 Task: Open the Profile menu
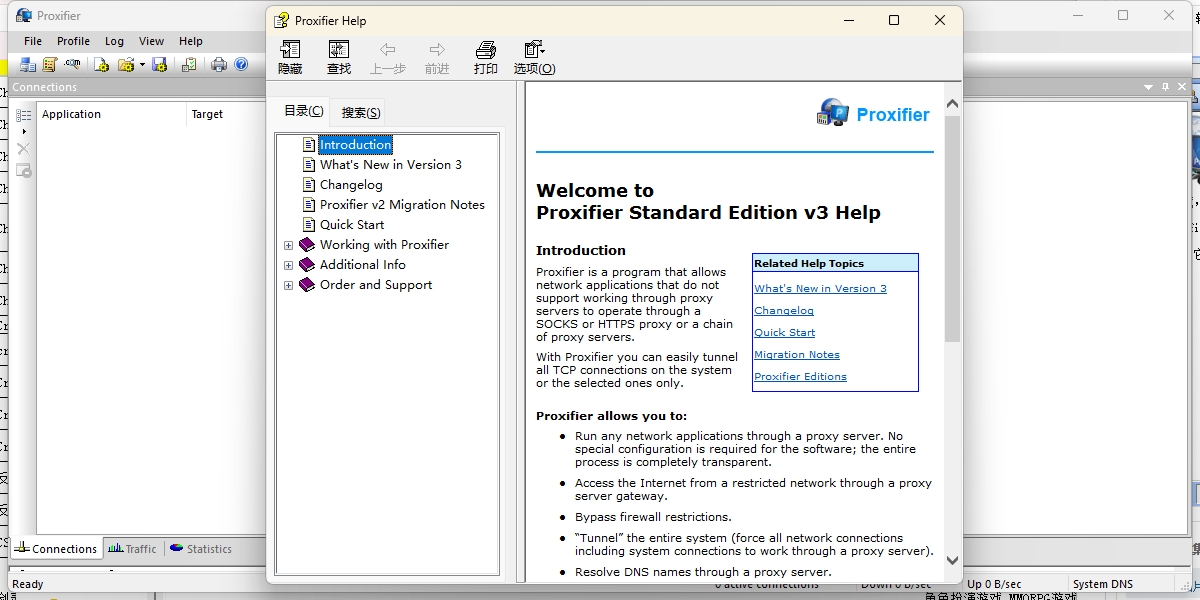coord(73,41)
